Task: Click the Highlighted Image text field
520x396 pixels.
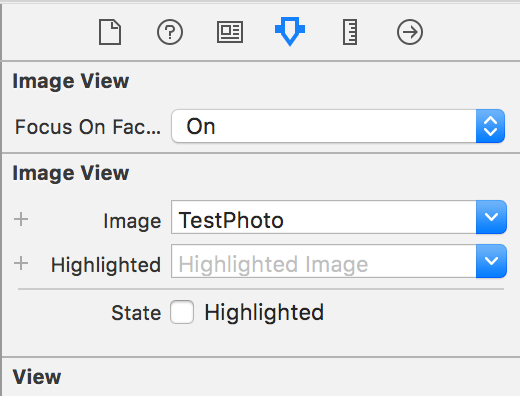Action: pos(324,261)
